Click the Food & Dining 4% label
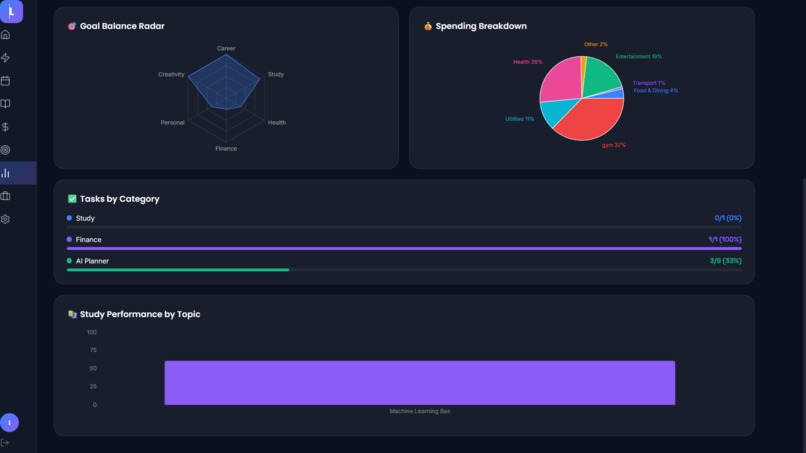806x453 pixels. coord(655,90)
